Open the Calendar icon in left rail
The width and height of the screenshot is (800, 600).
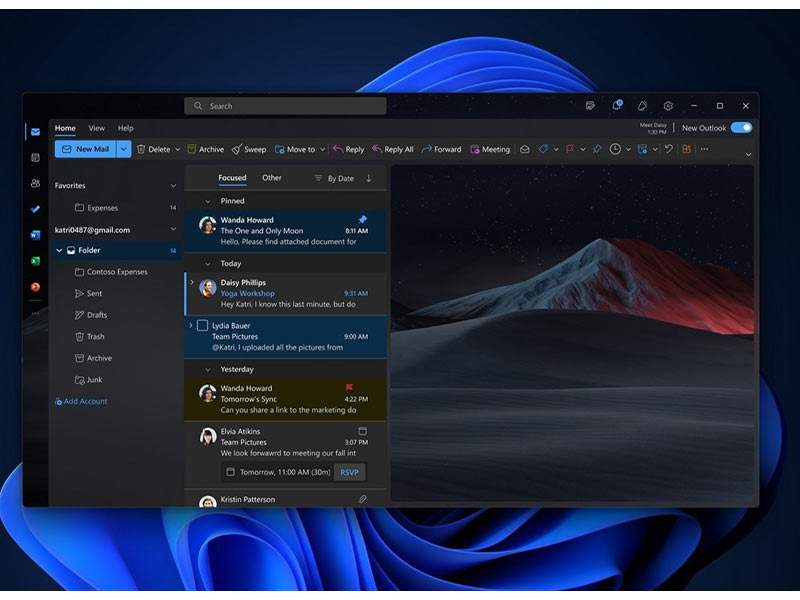pos(35,157)
